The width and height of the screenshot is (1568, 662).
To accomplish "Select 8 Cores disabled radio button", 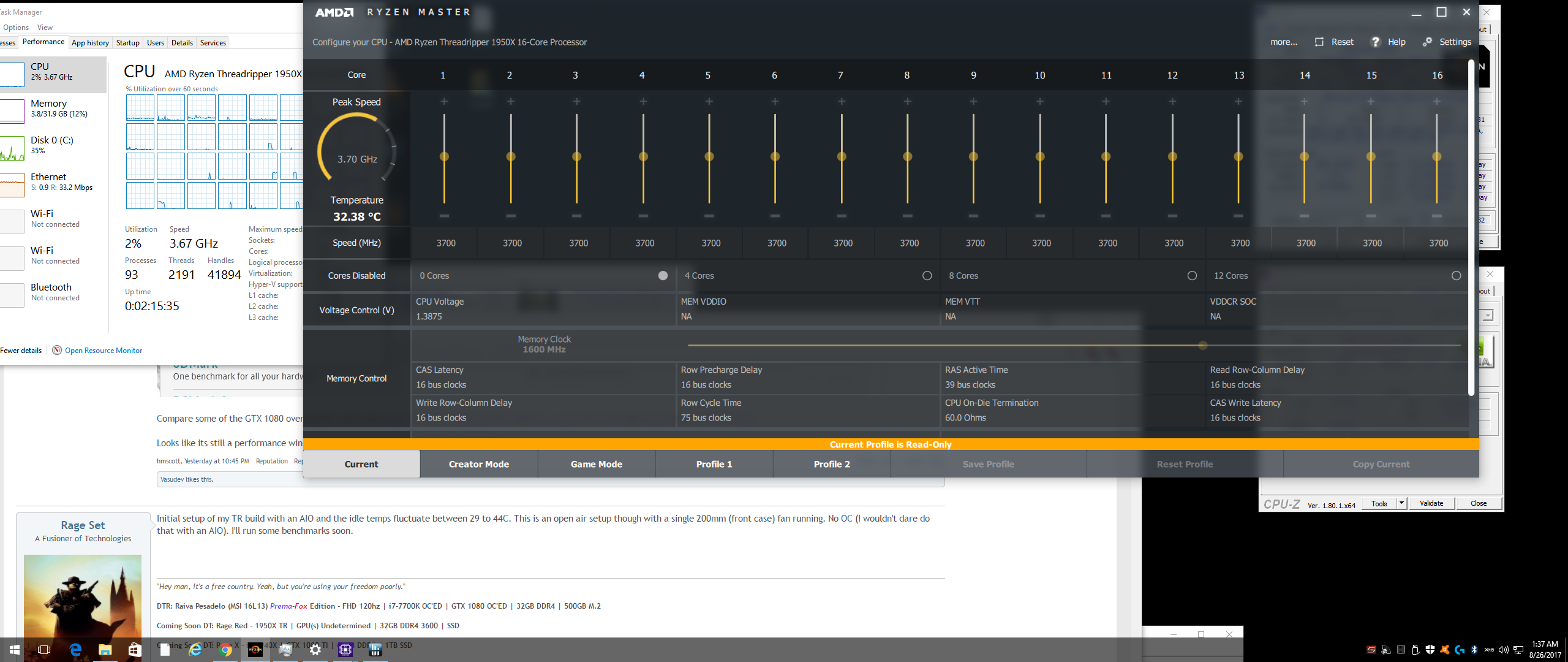I will [x=1192, y=276].
